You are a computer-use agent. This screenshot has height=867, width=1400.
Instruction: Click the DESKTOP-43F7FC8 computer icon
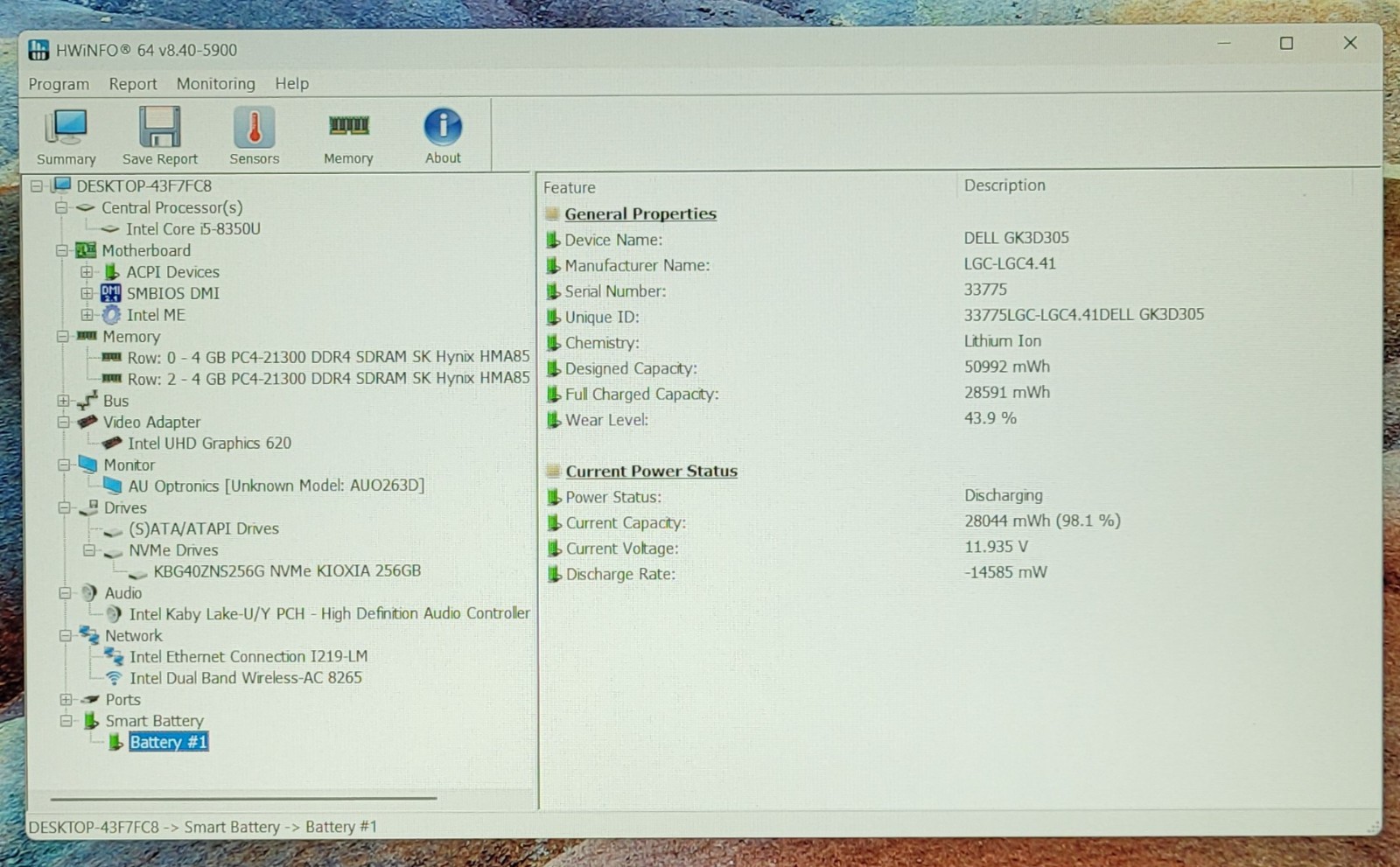pos(61,185)
